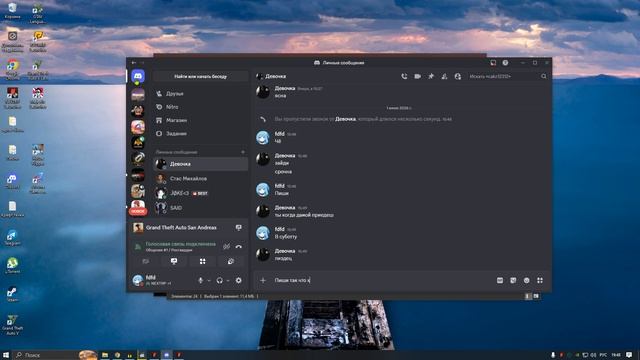This screenshot has width=640, height=360.
Task: Open user settings gear icon
Action: (239, 280)
